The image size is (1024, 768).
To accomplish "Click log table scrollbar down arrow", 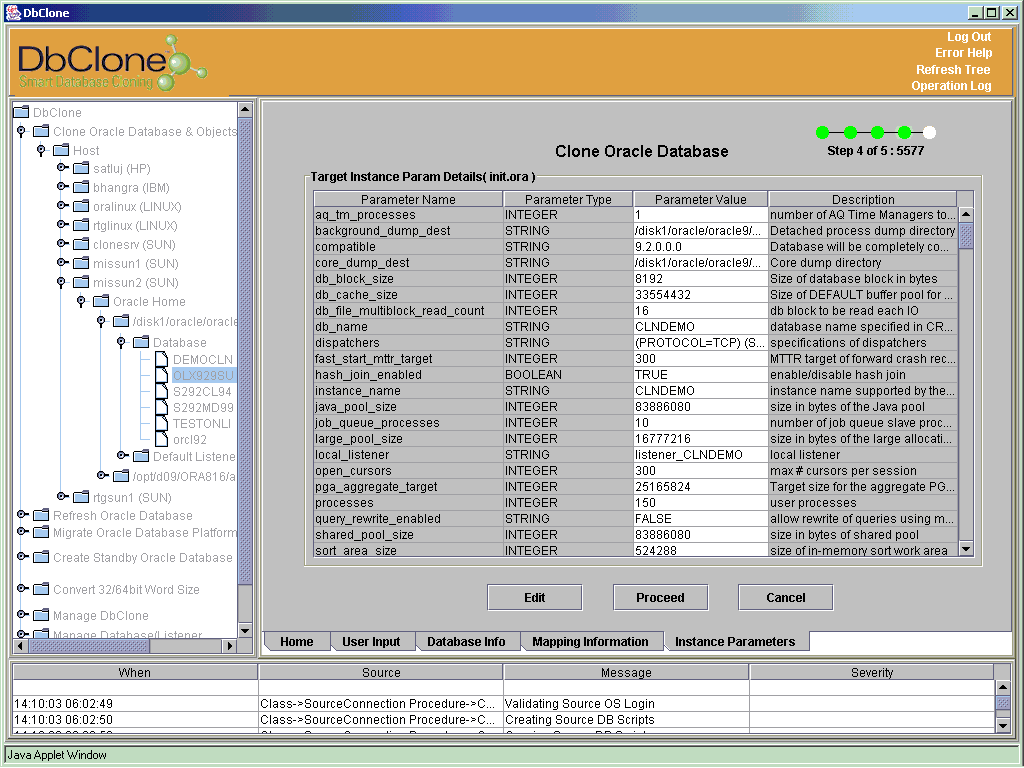I will (x=1002, y=725).
